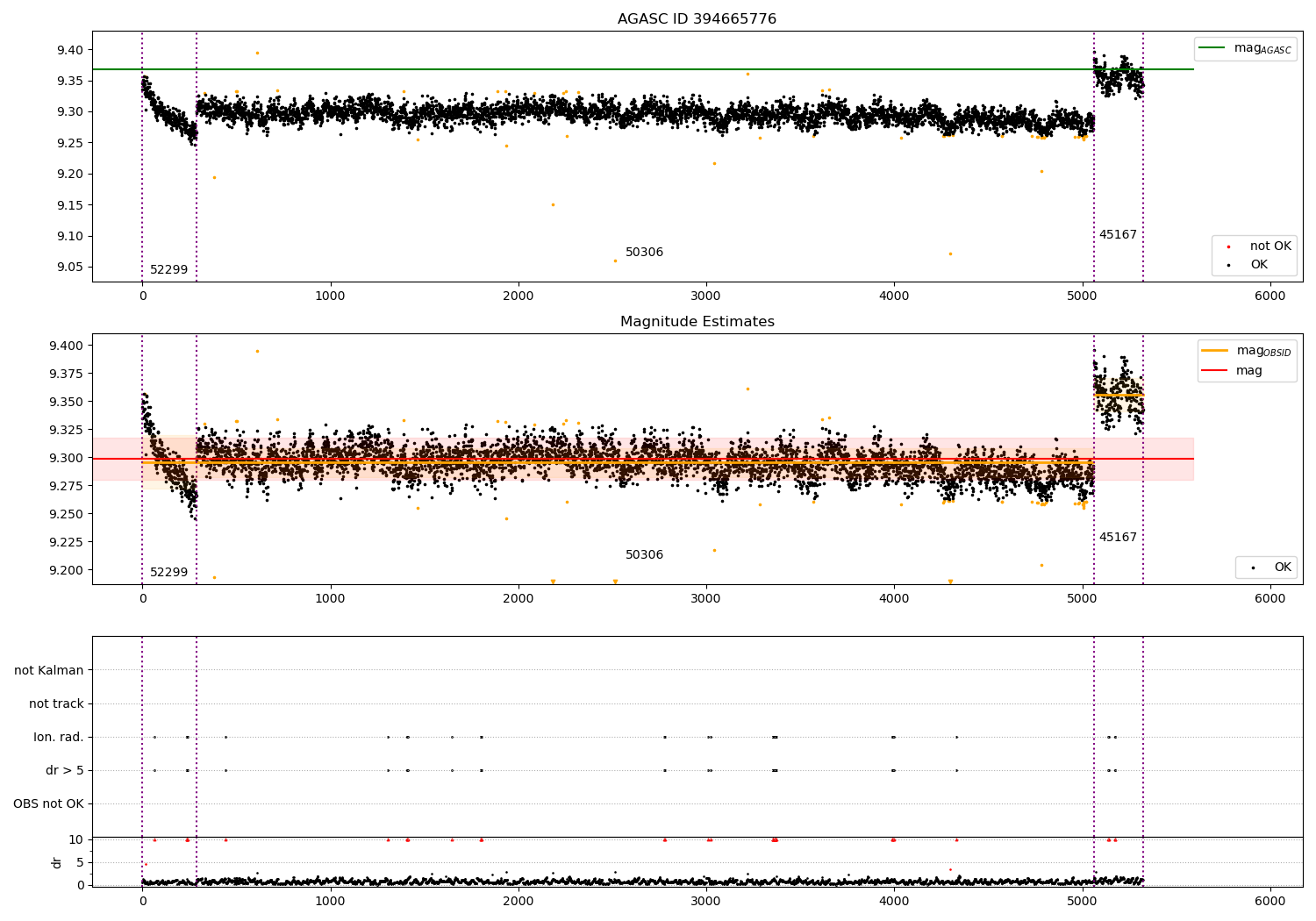The height and width of the screenshot is (921, 1316).
Task: Click the 1000 x-axis tick under the top plot
Action: [331, 296]
